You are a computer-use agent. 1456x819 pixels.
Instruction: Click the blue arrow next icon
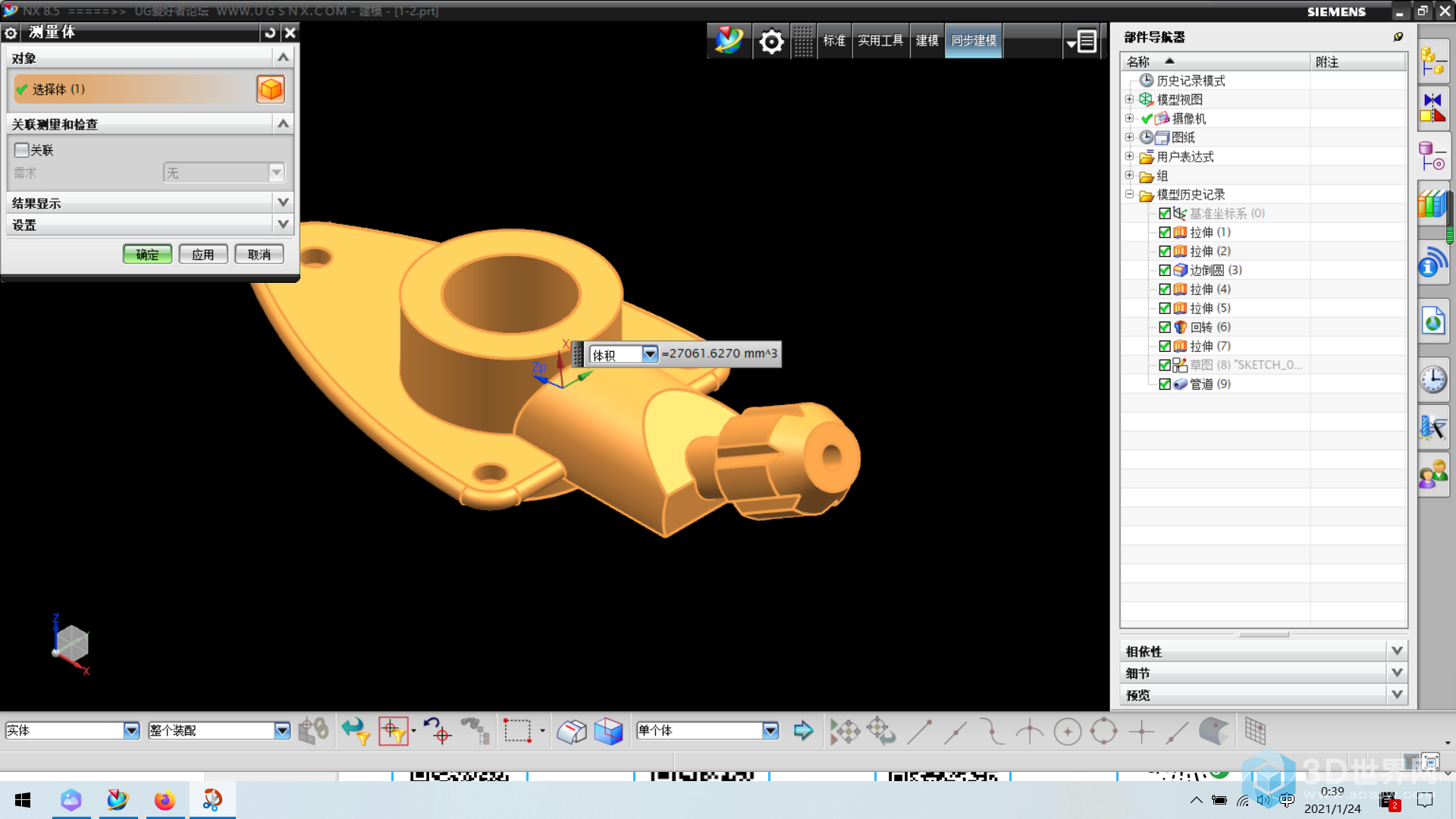803,730
